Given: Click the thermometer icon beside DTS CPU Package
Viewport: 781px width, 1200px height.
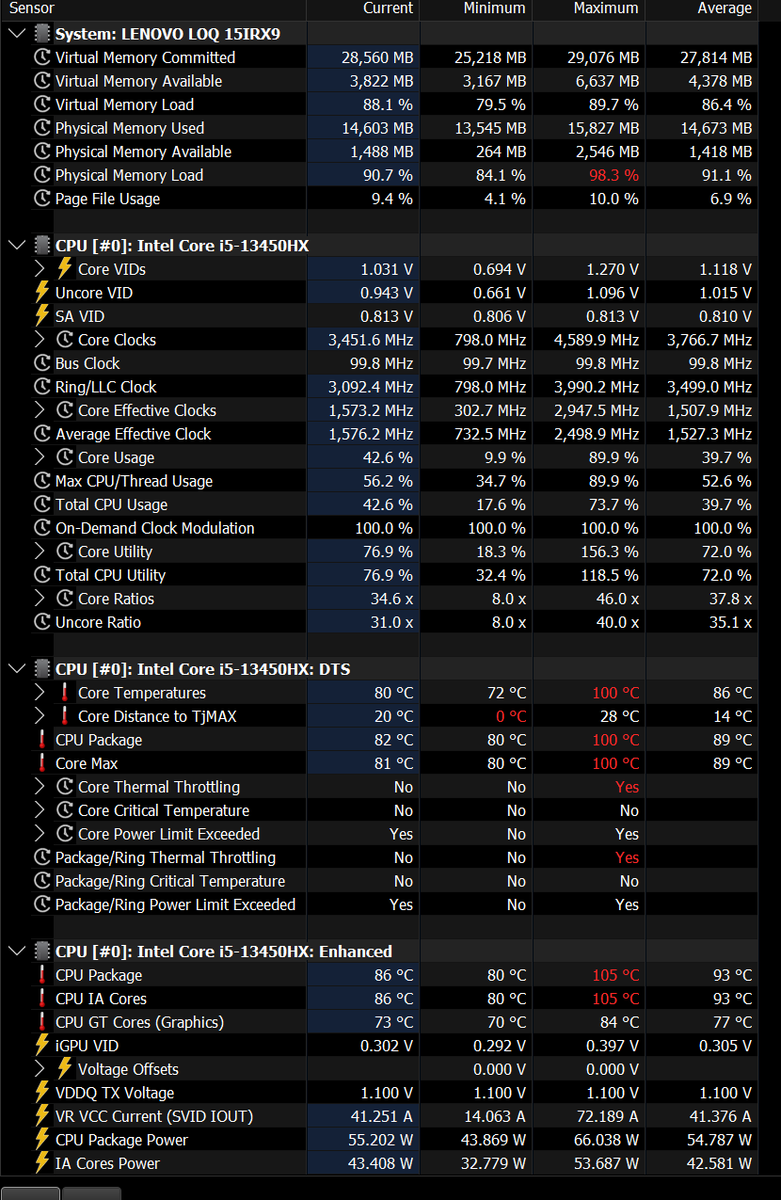Looking at the screenshot, I should (x=42, y=740).
